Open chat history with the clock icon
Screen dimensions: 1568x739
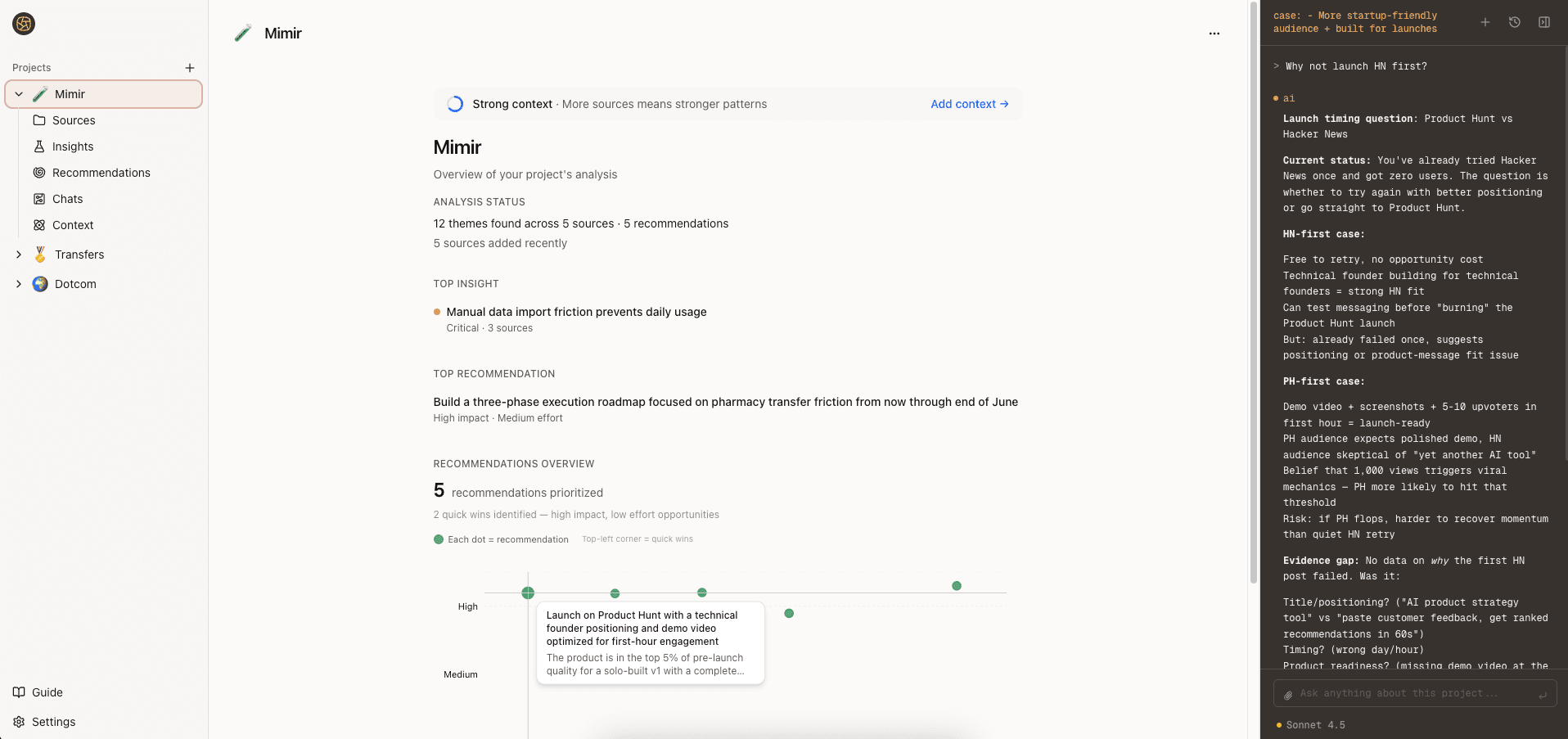[1513, 22]
